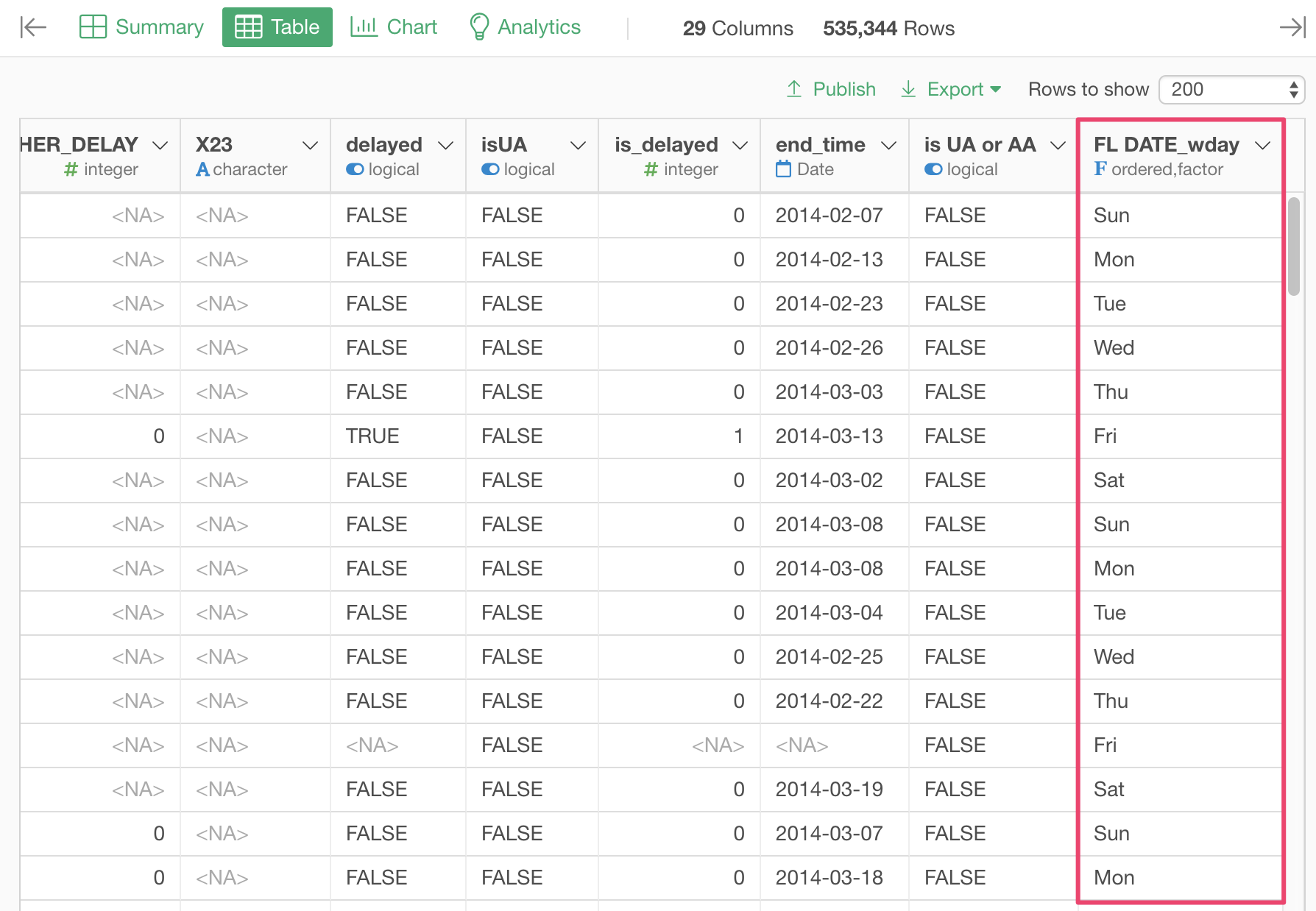Change Rows to show value selector

click(x=1231, y=90)
